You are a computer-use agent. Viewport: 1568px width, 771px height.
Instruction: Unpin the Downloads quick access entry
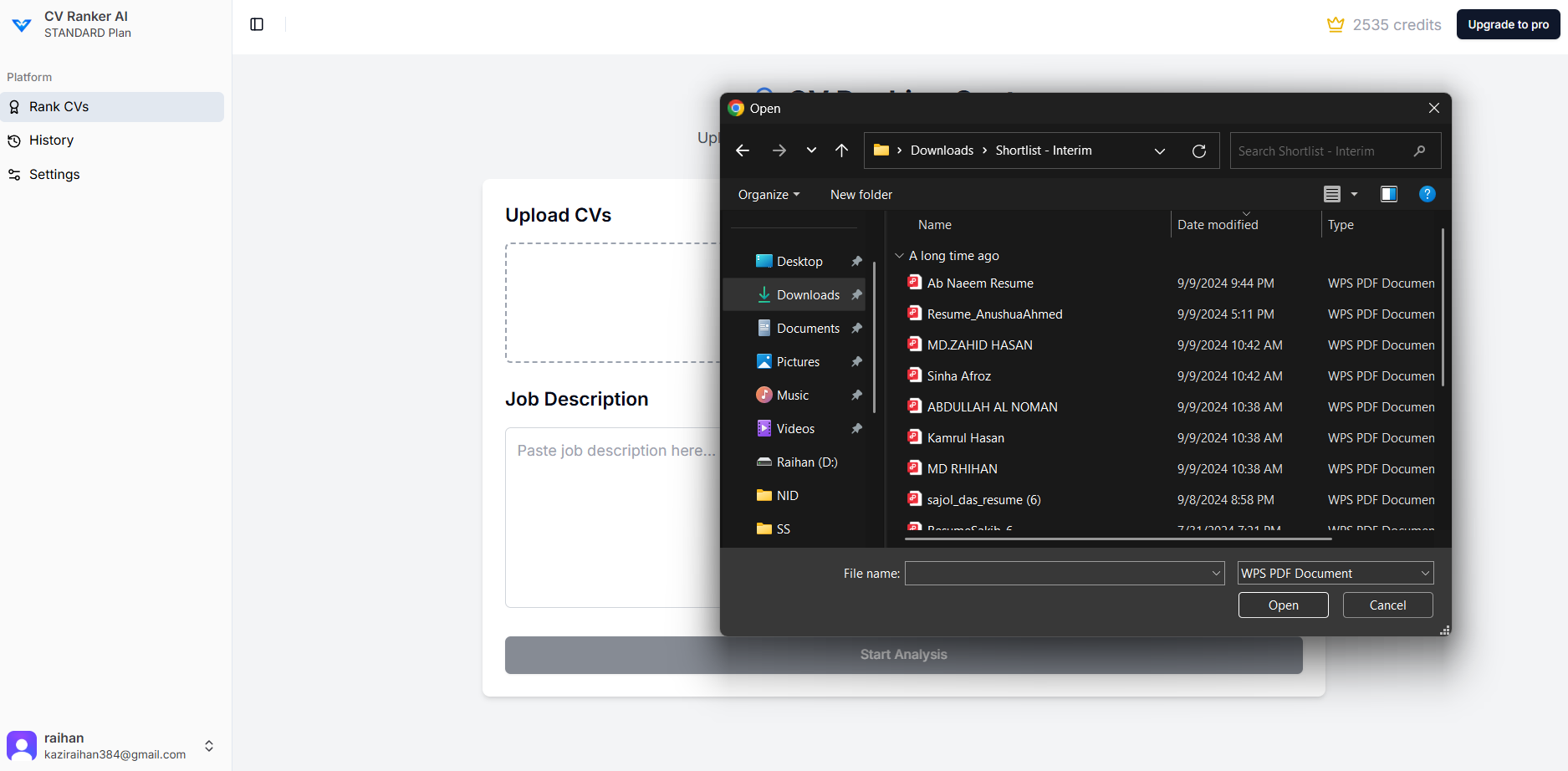(856, 294)
